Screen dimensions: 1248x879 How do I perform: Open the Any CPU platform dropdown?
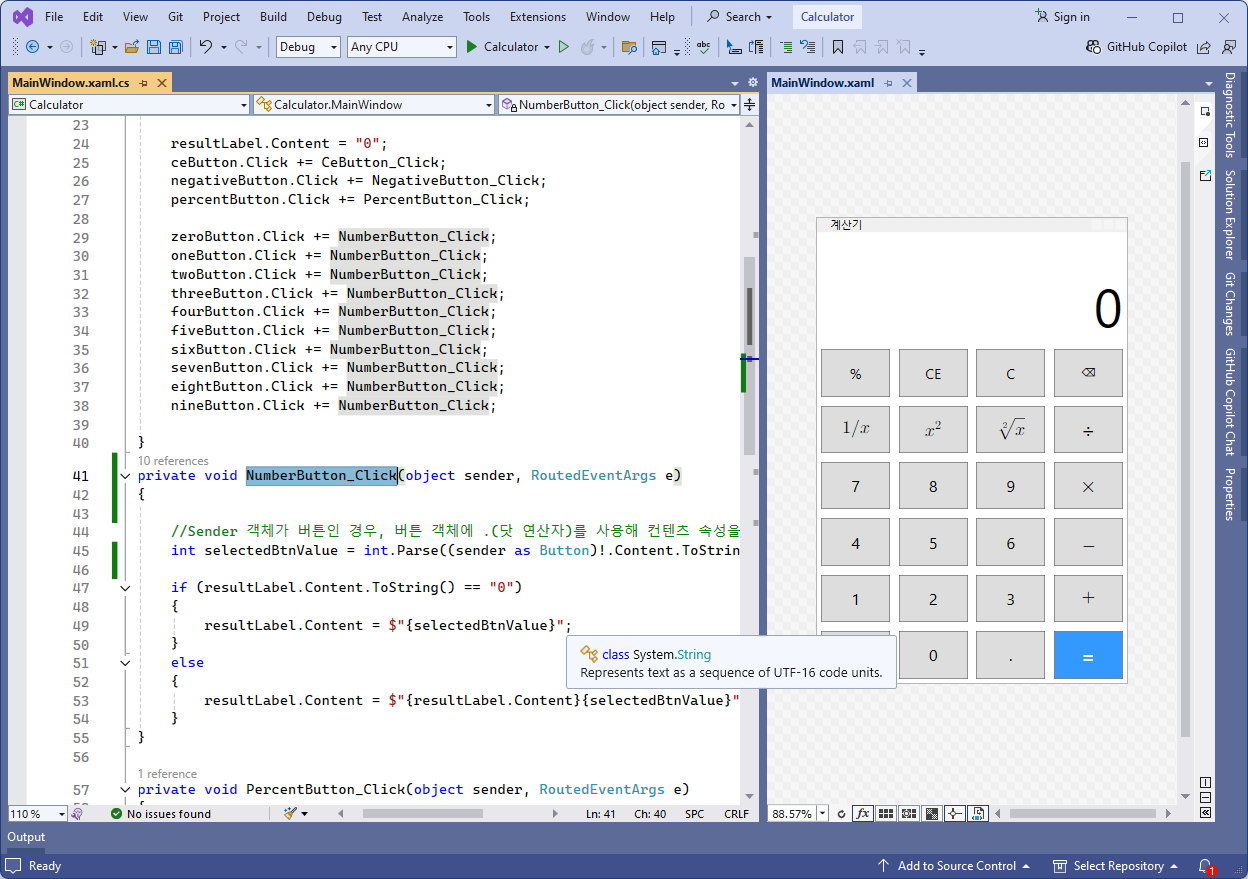click(401, 47)
